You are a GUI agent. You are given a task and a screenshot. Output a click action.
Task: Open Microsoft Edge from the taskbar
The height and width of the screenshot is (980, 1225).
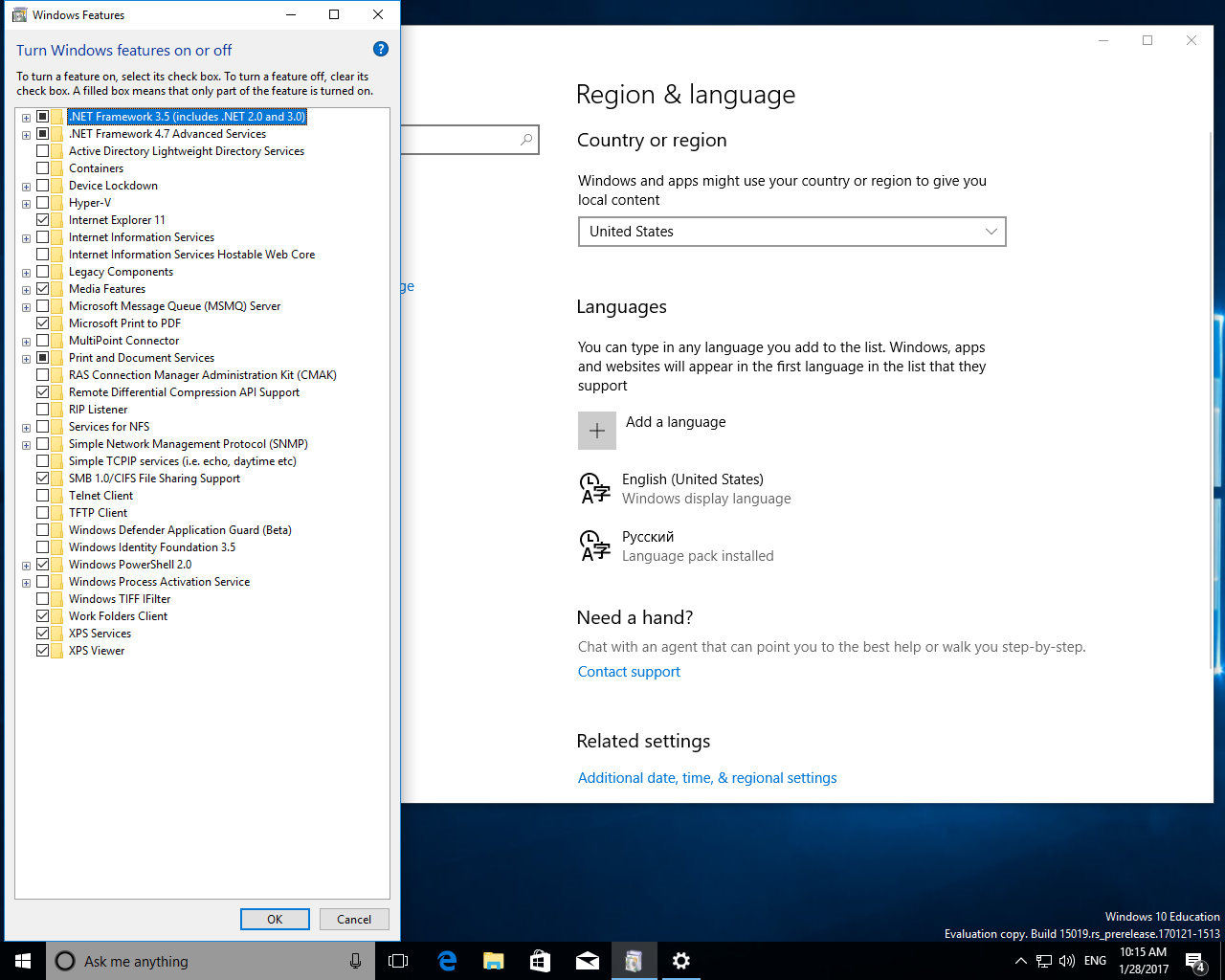(447, 961)
